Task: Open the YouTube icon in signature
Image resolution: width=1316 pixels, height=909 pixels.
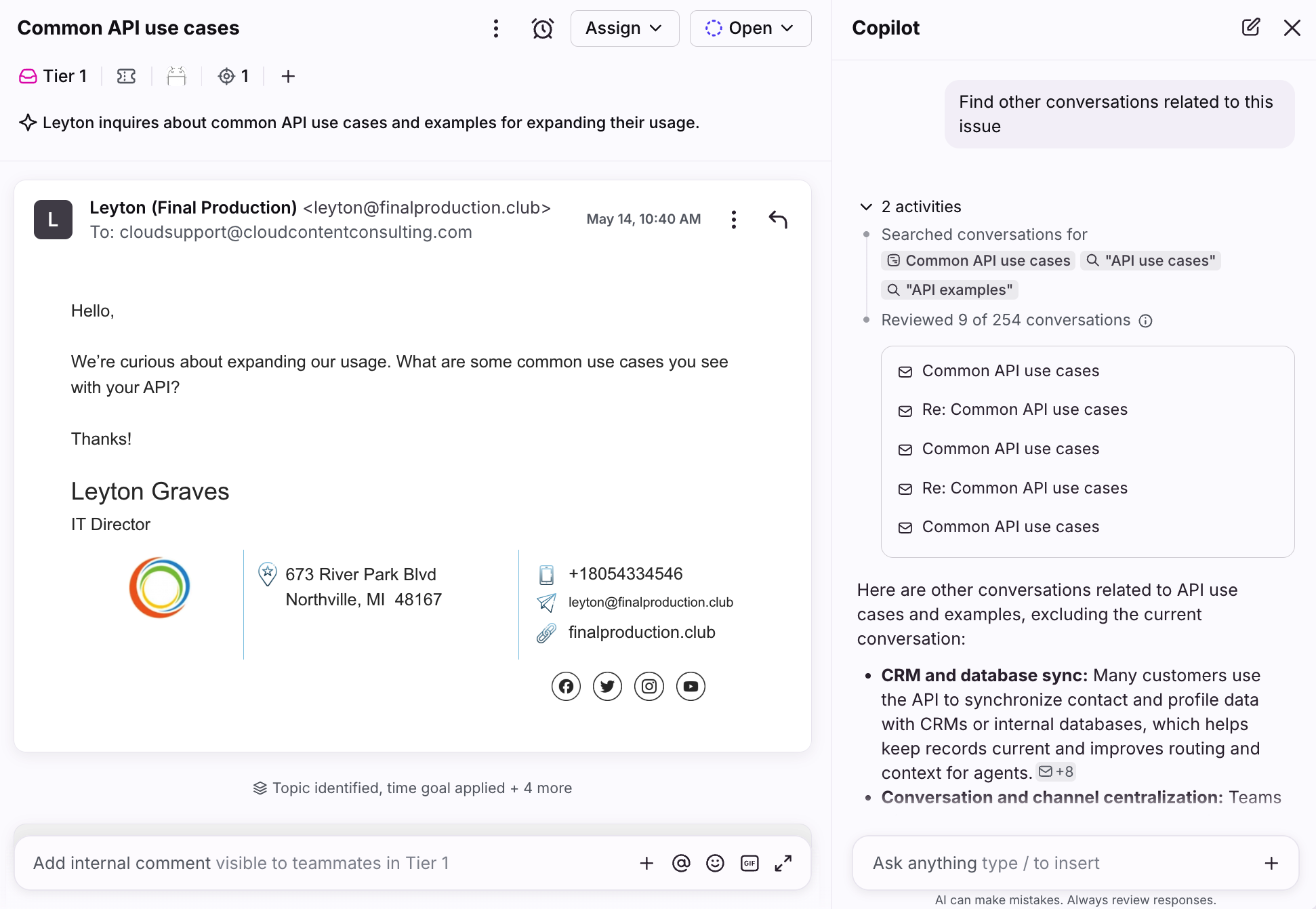Action: click(x=691, y=687)
